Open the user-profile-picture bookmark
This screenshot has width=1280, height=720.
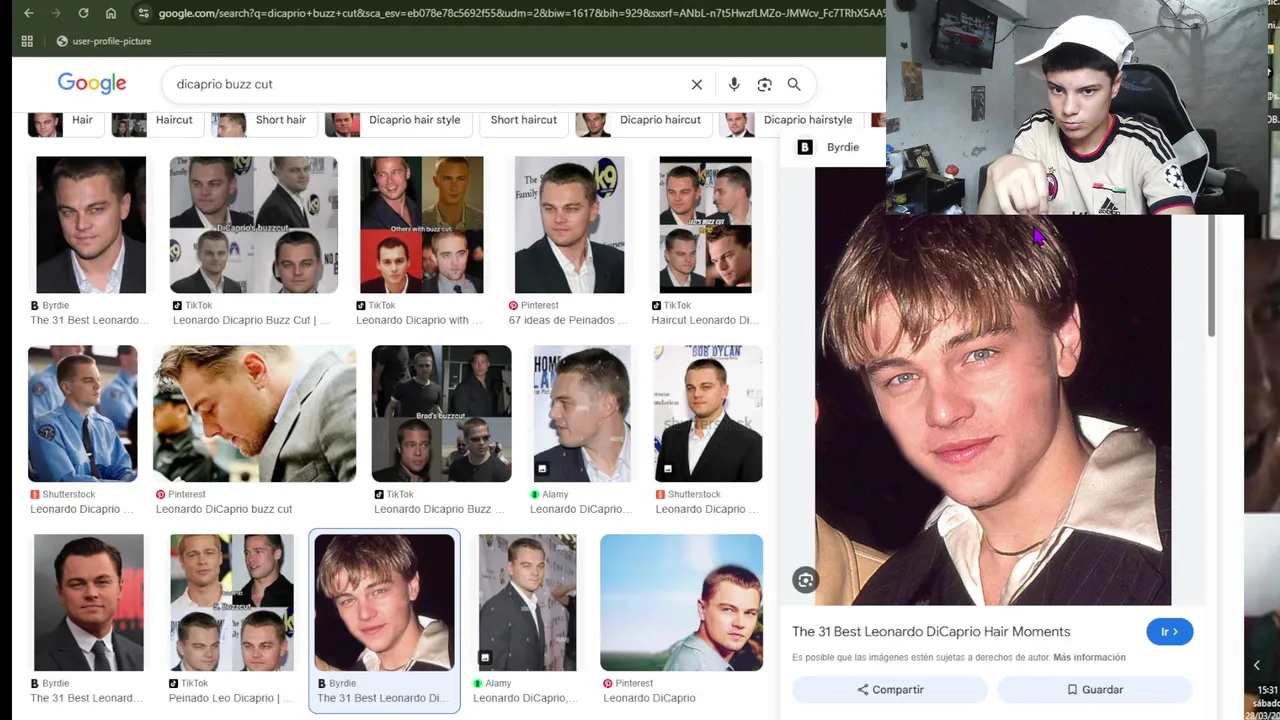pos(103,41)
